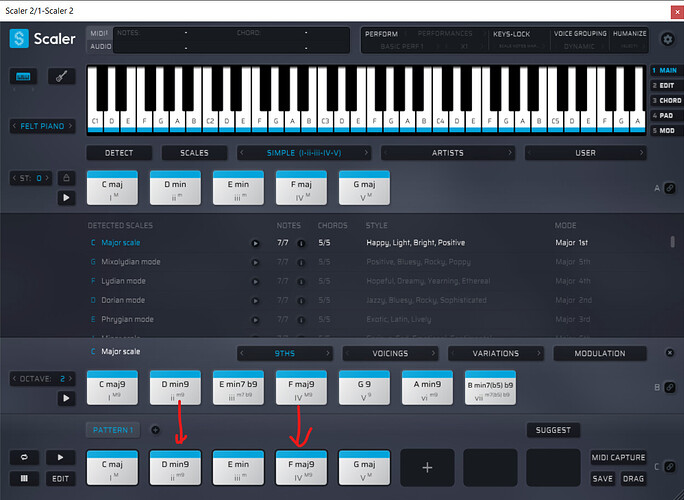This screenshot has width=684, height=500.
Task: Open VOICINGS dropdown
Action: pos(390,353)
